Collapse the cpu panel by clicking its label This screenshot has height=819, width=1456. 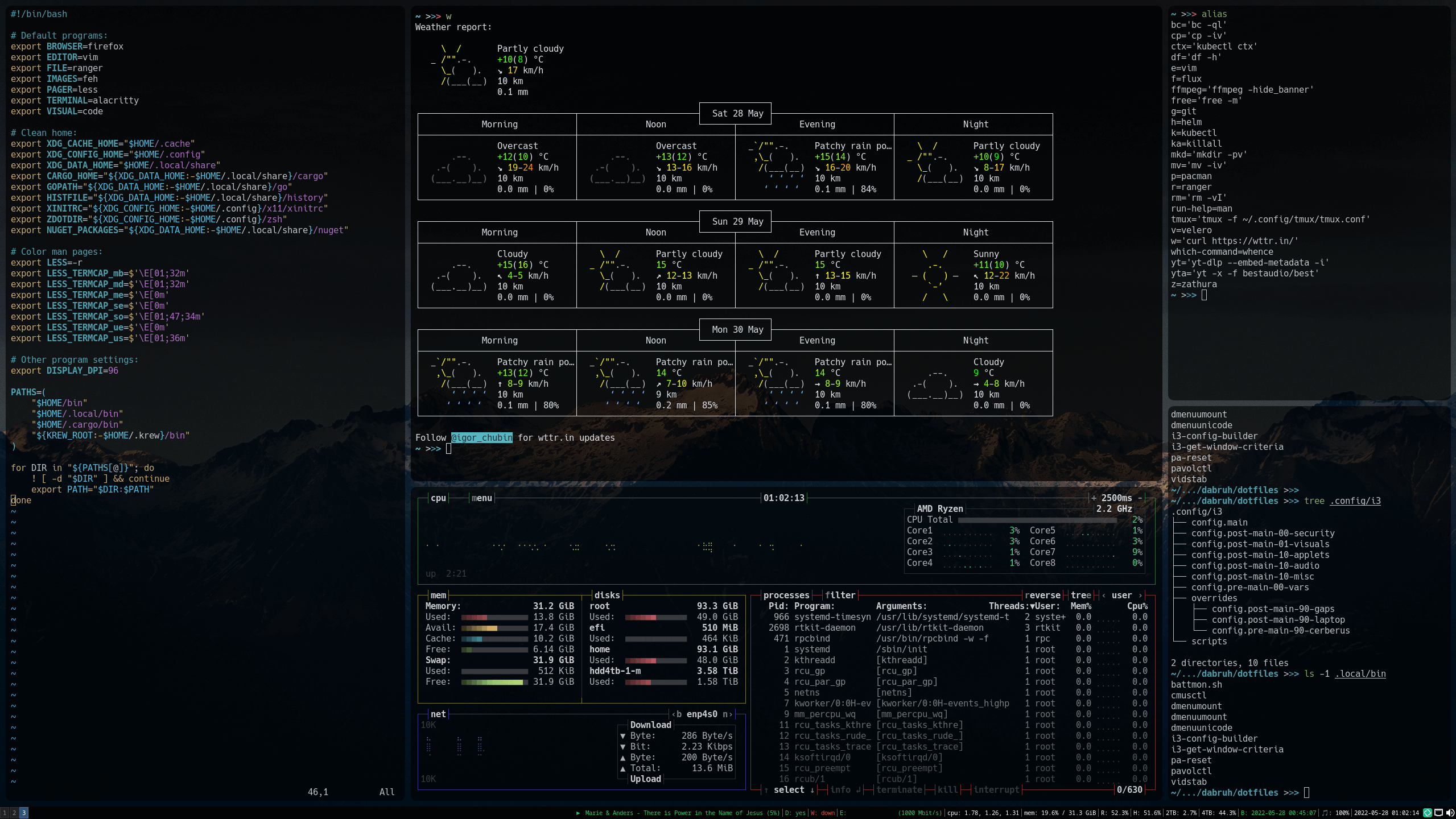pyautogui.click(x=438, y=498)
